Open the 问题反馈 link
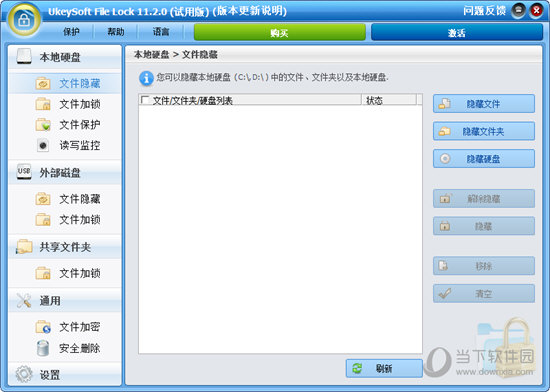 [484, 11]
